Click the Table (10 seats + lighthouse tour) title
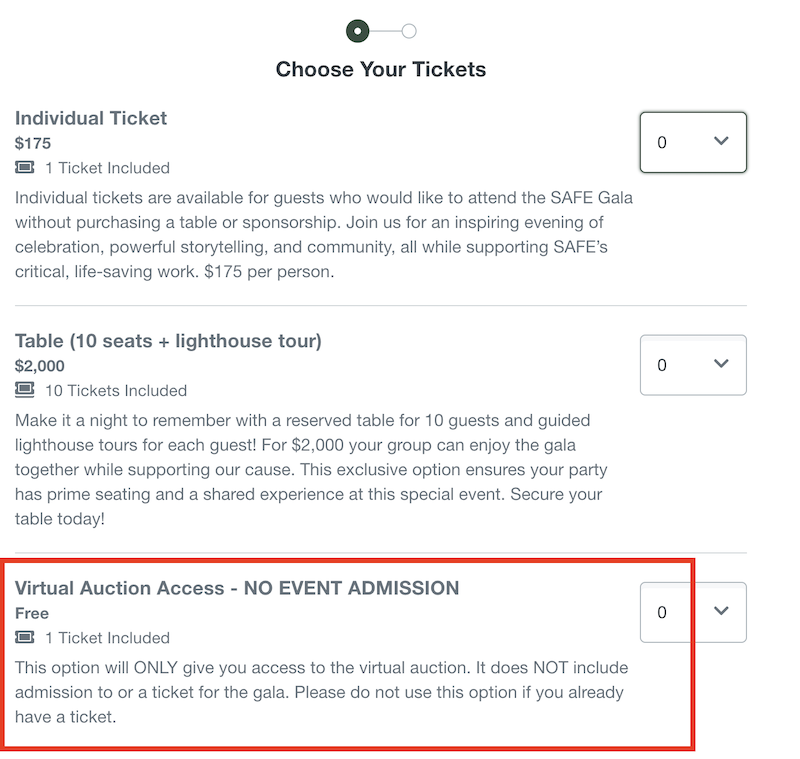 168,341
